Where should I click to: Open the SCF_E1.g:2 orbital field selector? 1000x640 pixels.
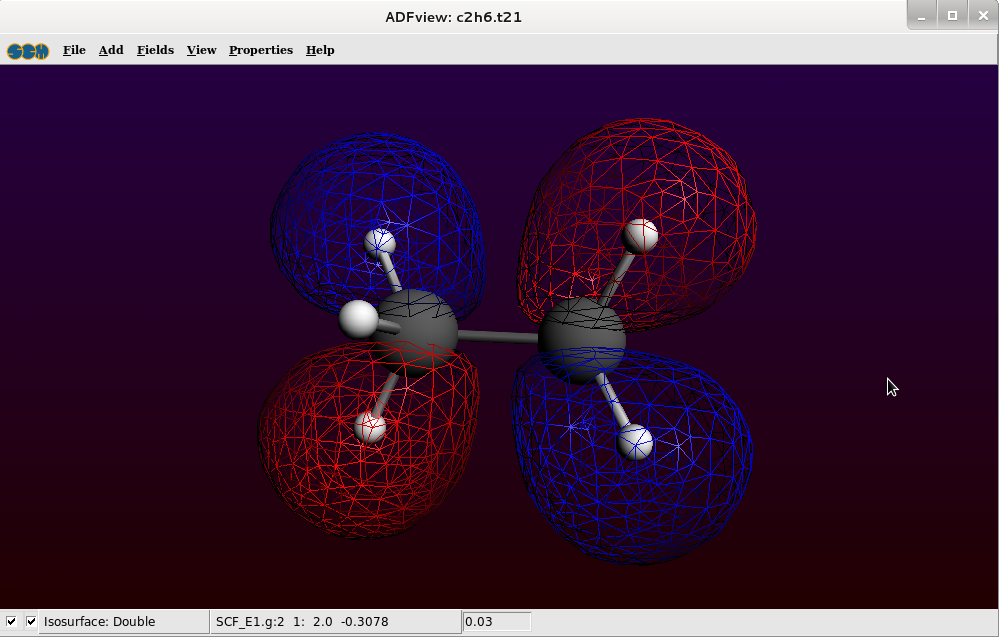[x=333, y=622]
